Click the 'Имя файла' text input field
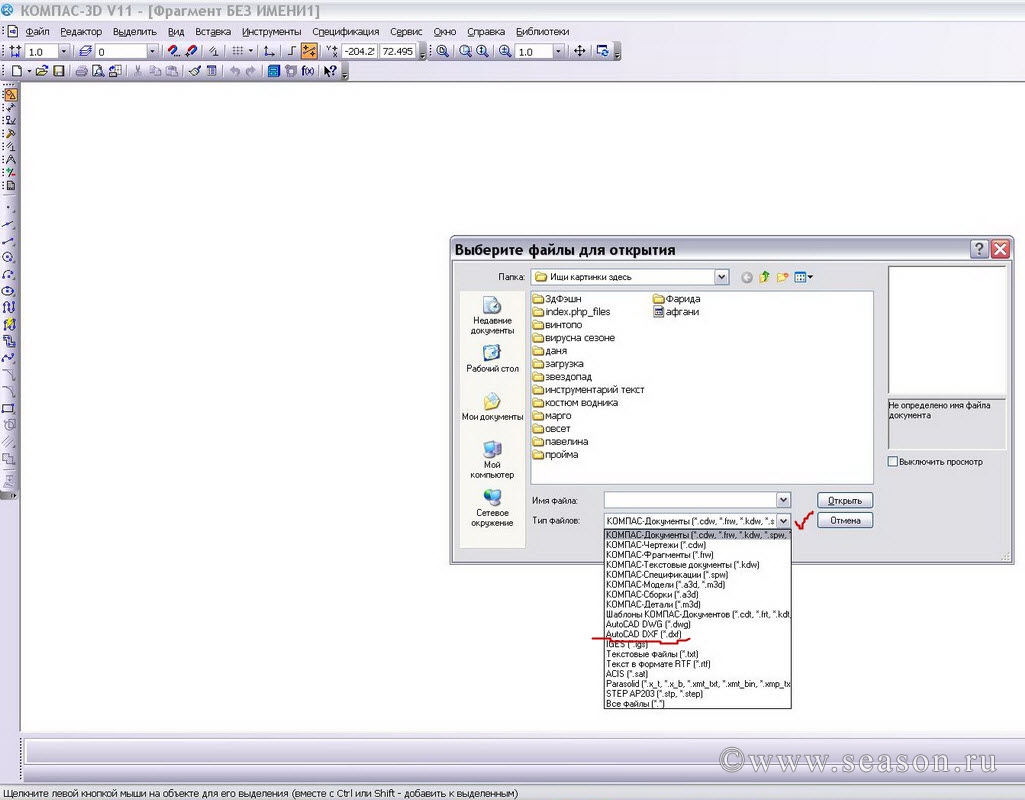The image size is (1025, 800). coord(690,500)
